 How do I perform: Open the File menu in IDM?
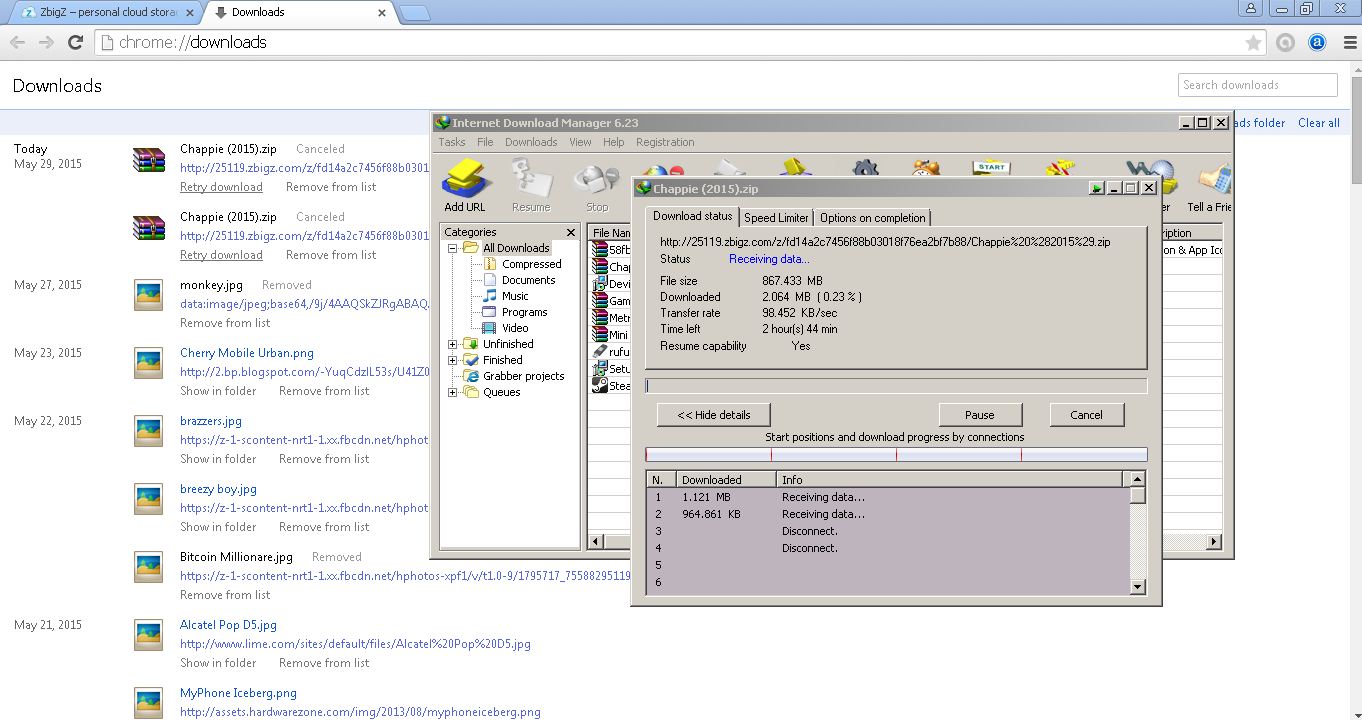(x=485, y=142)
